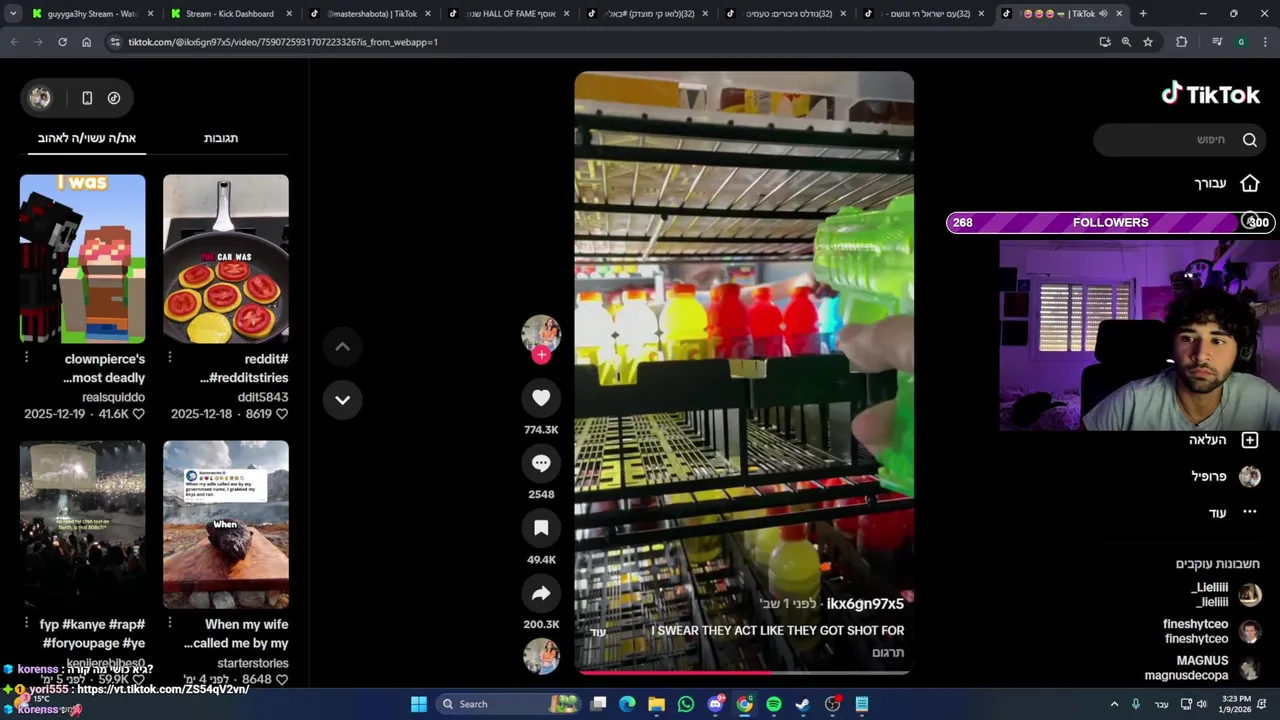
Task: Click תרגום to translate caption
Action: tap(888, 652)
